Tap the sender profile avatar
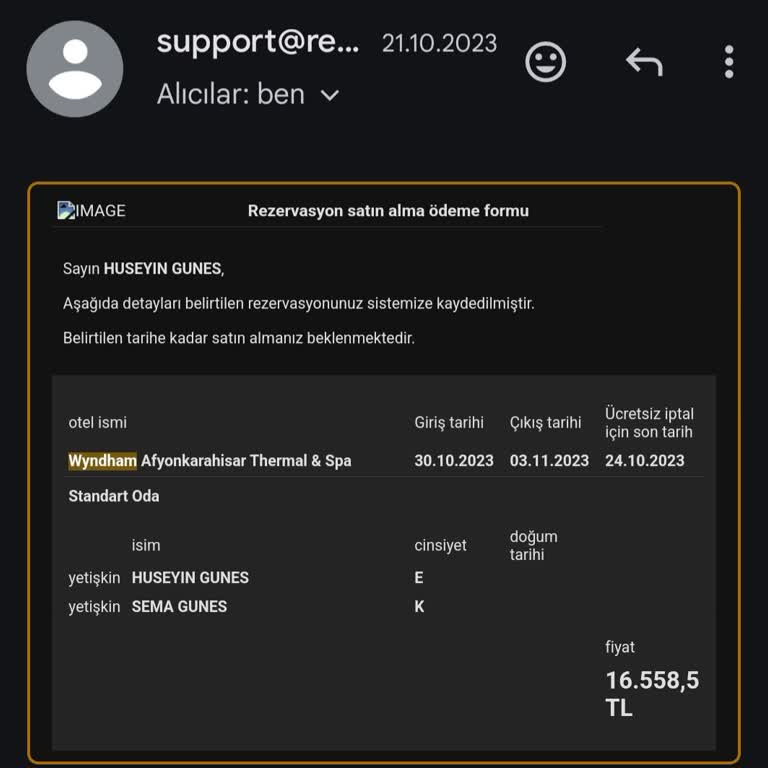The height and width of the screenshot is (768, 768). point(75,68)
